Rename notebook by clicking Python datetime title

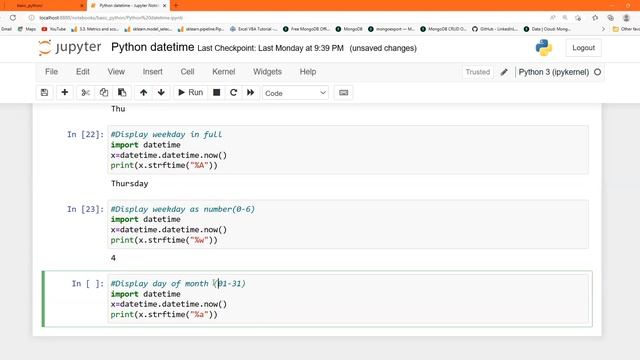(x=152, y=47)
